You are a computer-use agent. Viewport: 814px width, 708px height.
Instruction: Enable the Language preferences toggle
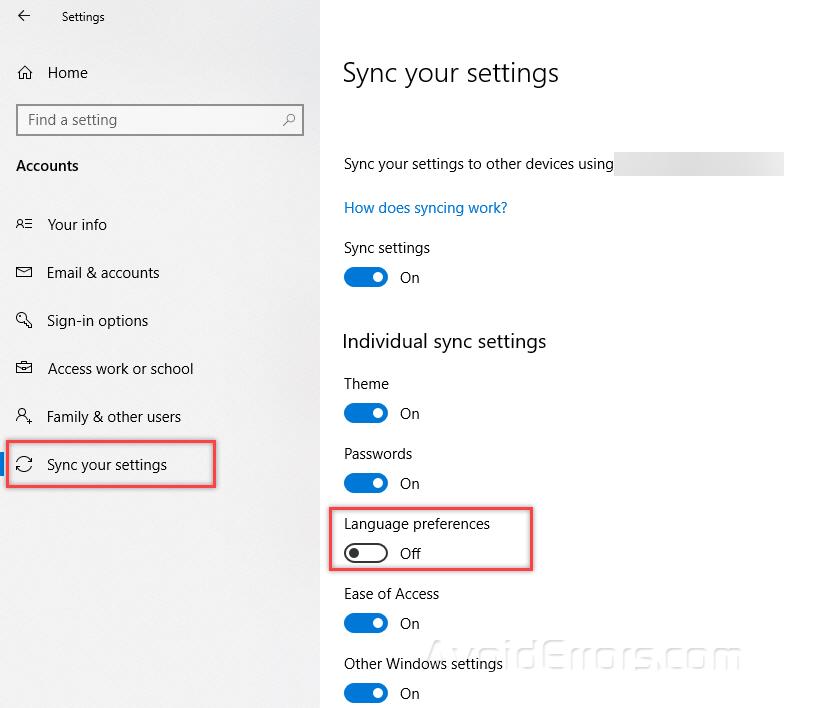coord(366,554)
